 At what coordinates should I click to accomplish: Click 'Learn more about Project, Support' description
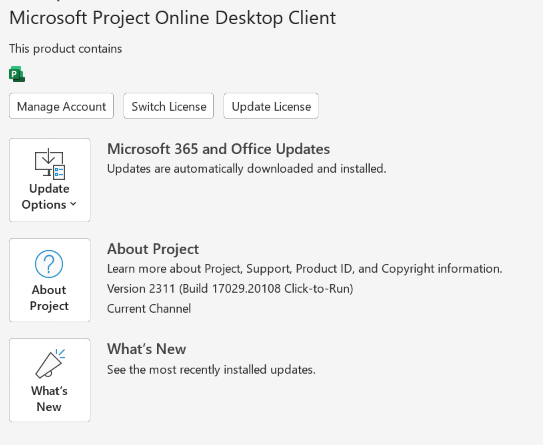(305, 269)
